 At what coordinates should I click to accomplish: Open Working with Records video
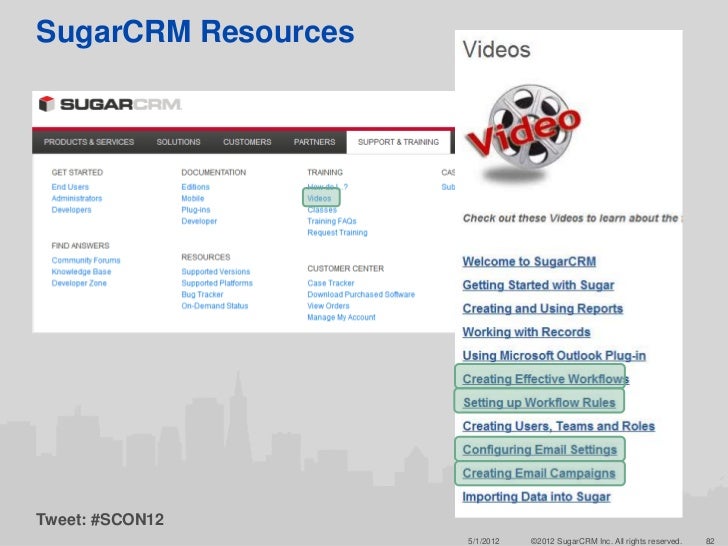pos(526,332)
